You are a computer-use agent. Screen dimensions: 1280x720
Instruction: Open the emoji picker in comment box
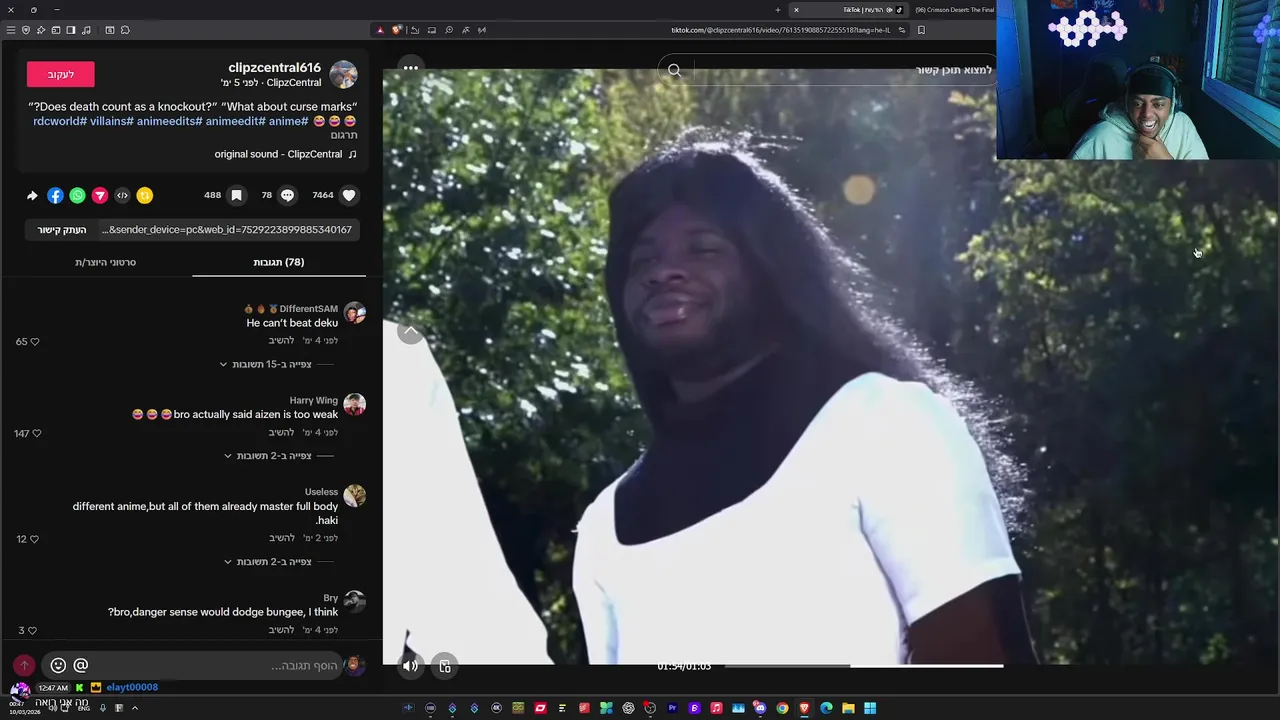[58, 665]
